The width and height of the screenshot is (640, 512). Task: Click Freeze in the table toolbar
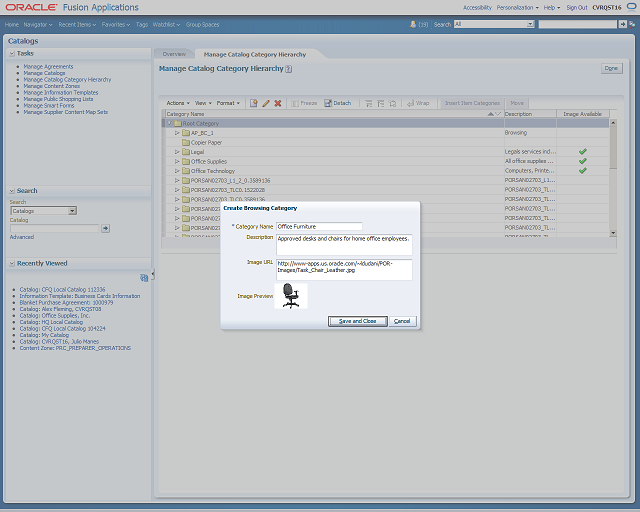point(304,103)
